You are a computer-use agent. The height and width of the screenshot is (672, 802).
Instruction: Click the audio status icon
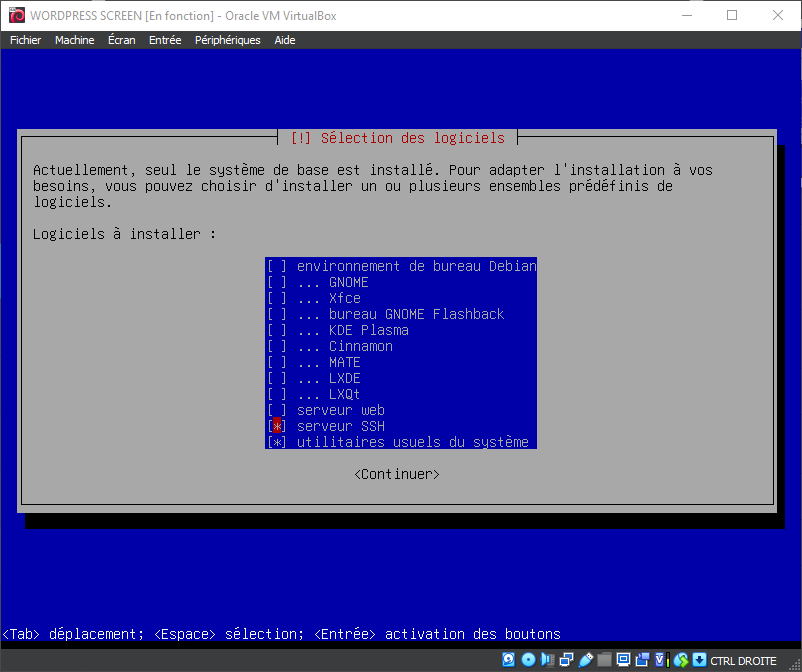click(547, 660)
